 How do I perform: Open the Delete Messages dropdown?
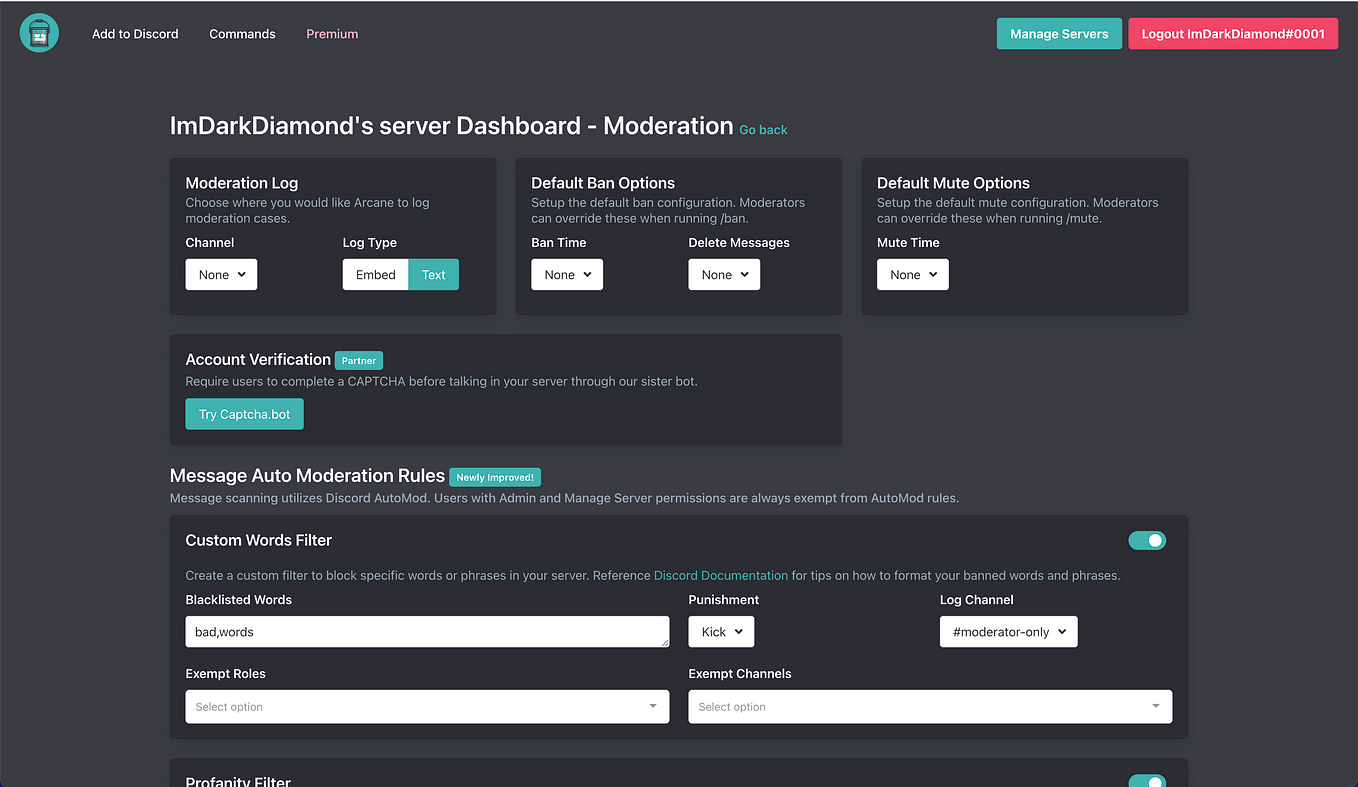click(x=724, y=275)
